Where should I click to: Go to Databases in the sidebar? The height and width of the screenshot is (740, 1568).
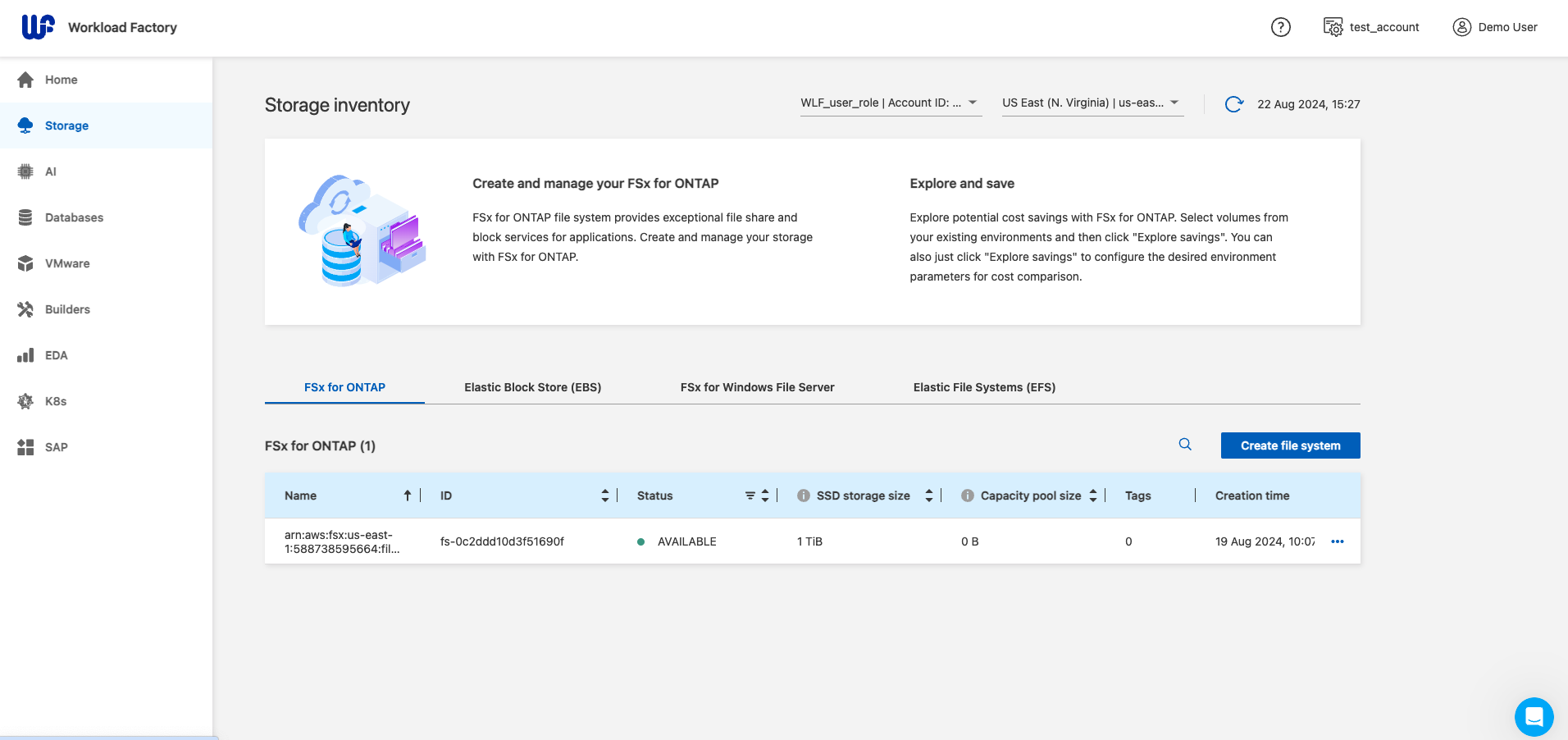[x=74, y=217]
